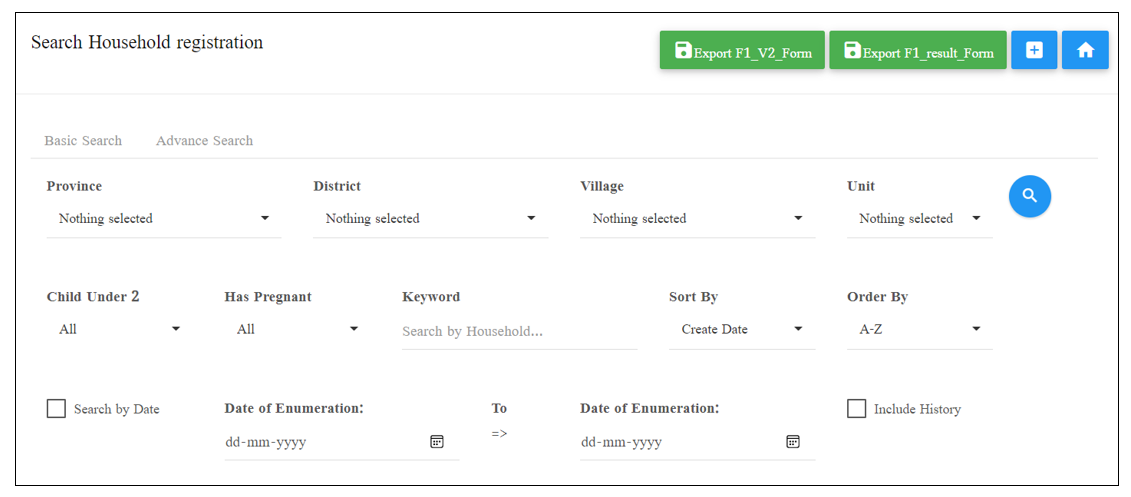
Task: Open the Sort By Create Date dropdown
Action: pos(742,330)
